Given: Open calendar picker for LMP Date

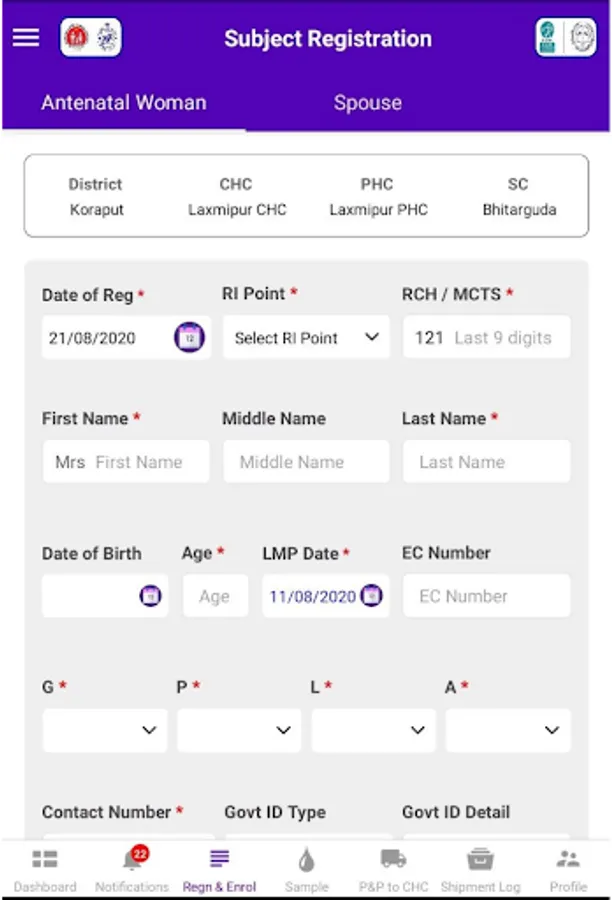Looking at the screenshot, I should (371, 596).
